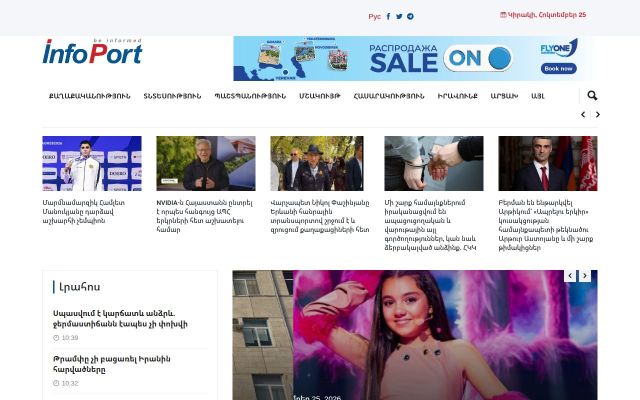Open the Telegram social icon
The width and height of the screenshot is (640, 400).
[x=410, y=16]
